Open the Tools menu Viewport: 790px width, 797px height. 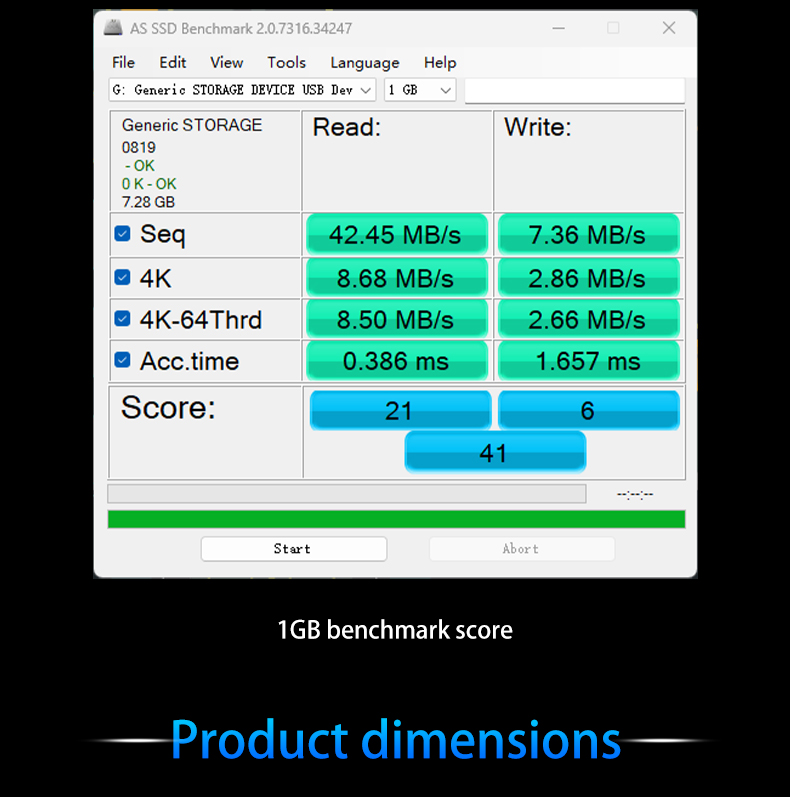(286, 62)
